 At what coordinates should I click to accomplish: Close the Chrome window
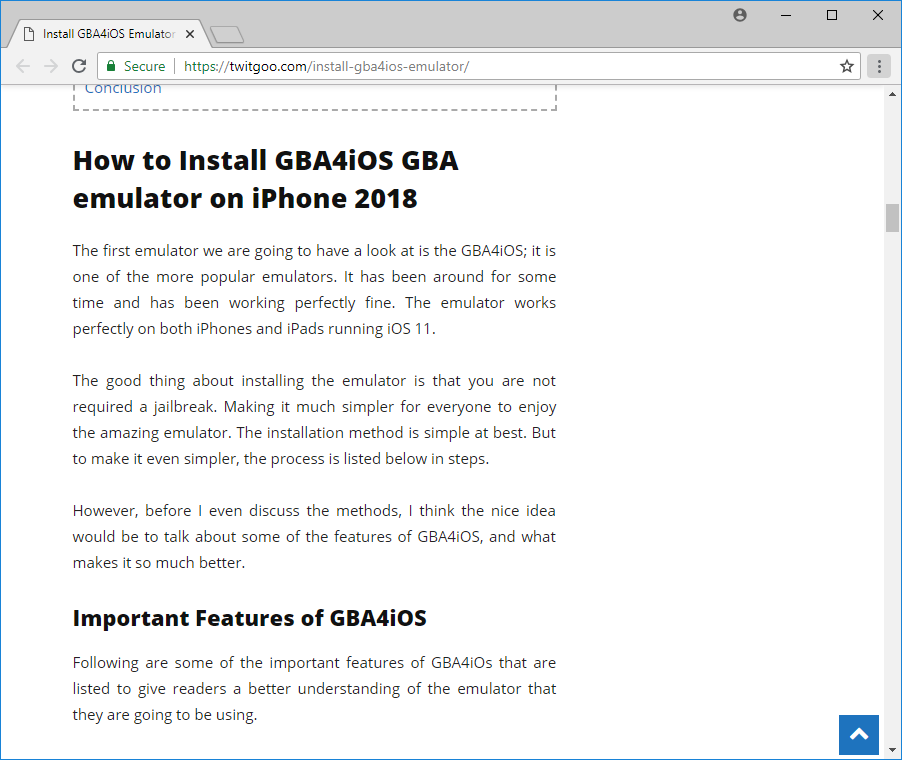click(x=878, y=15)
